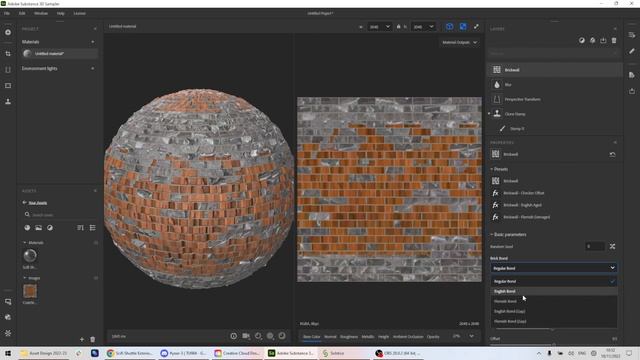Open the Edit menu

tap(22, 13)
